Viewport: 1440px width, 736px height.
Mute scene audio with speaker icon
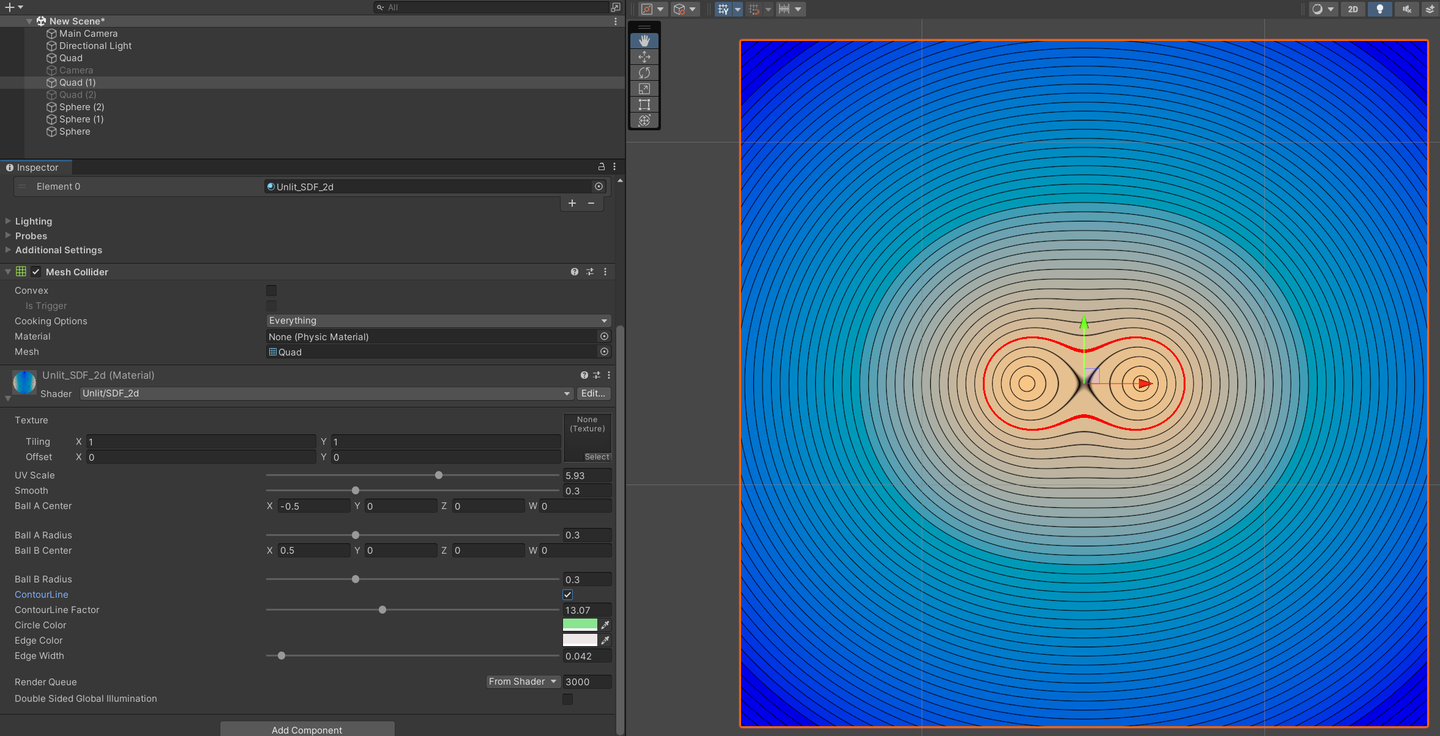pyautogui.click(x=1407, y=9)
